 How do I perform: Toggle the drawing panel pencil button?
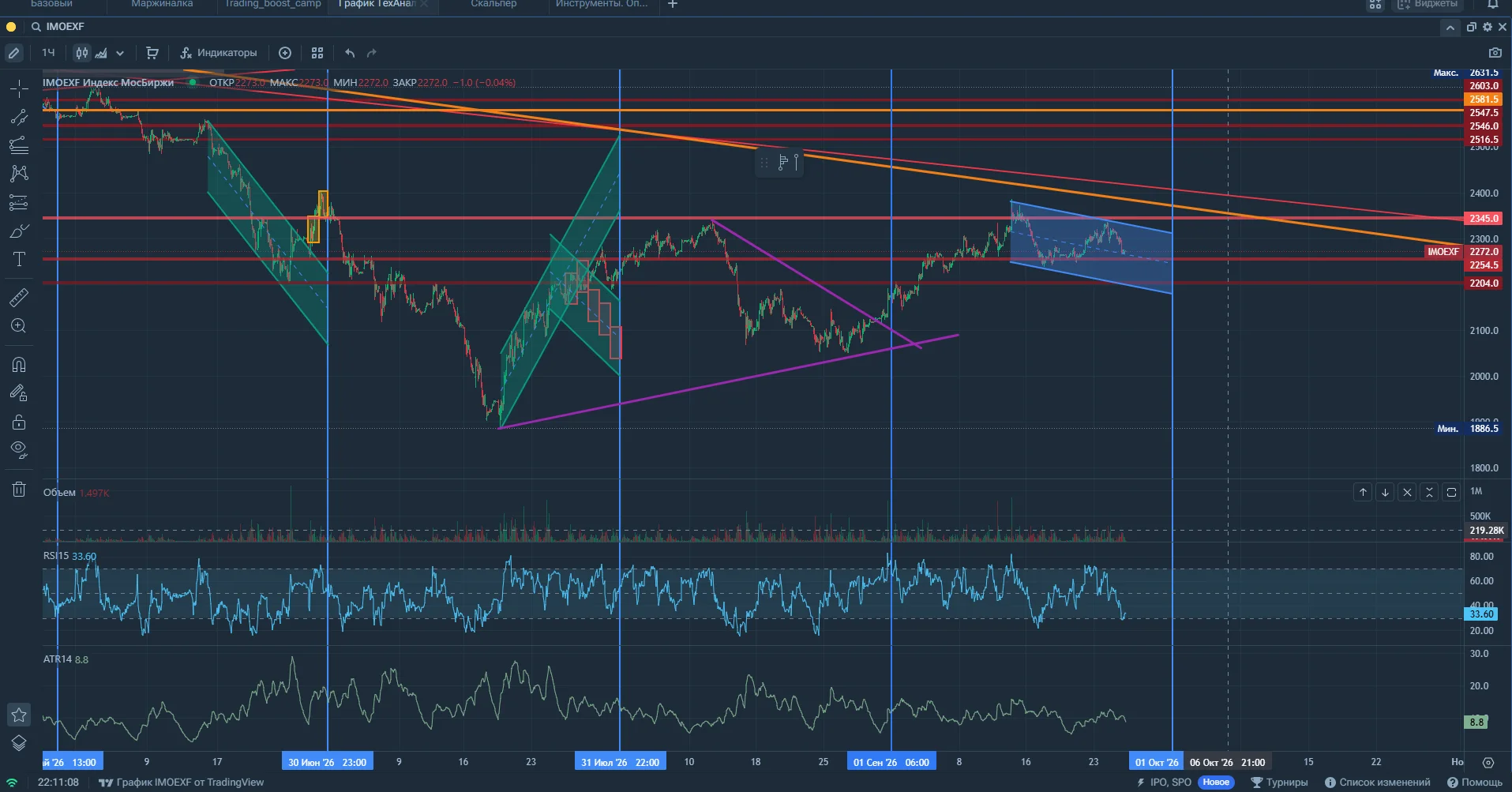14,53
